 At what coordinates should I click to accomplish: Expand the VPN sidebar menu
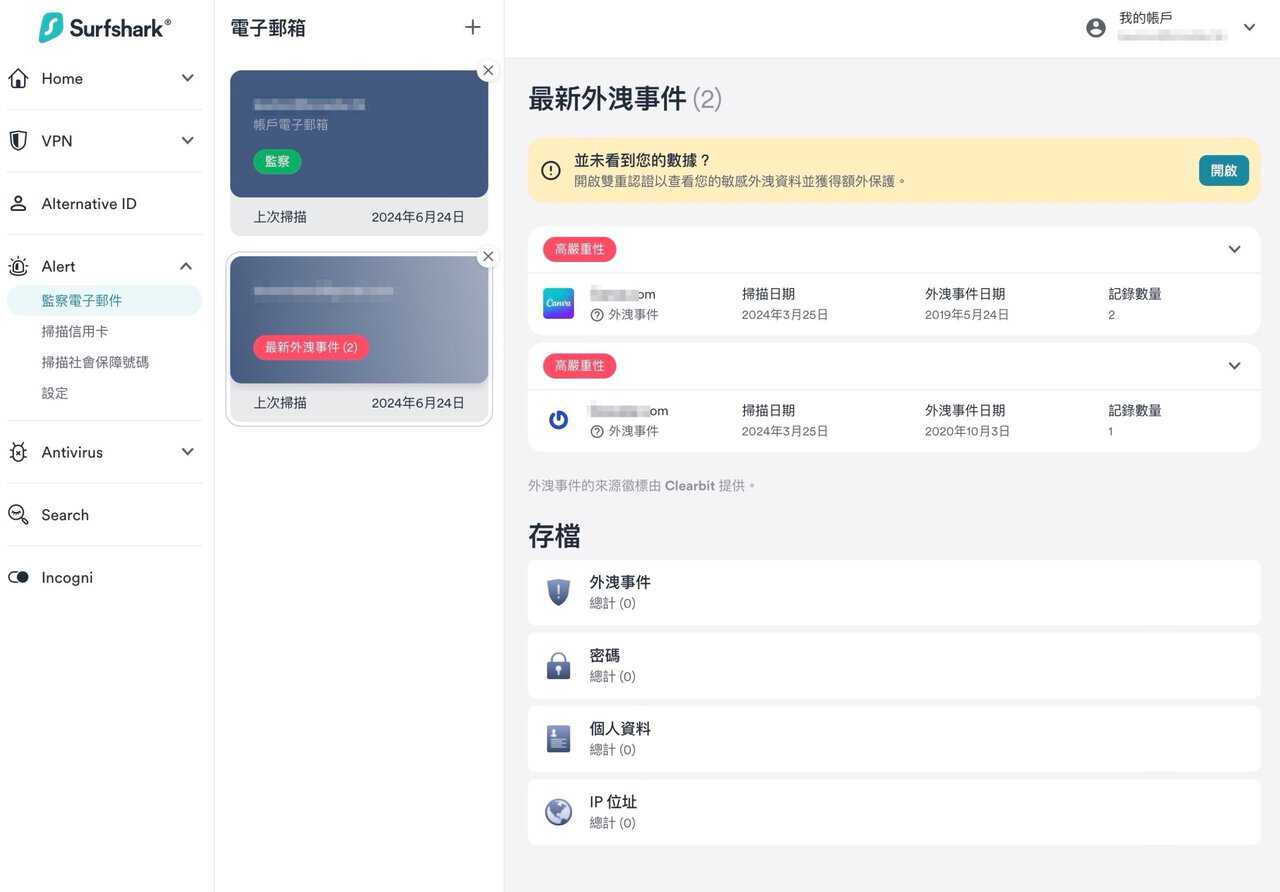tap(187, 141)
